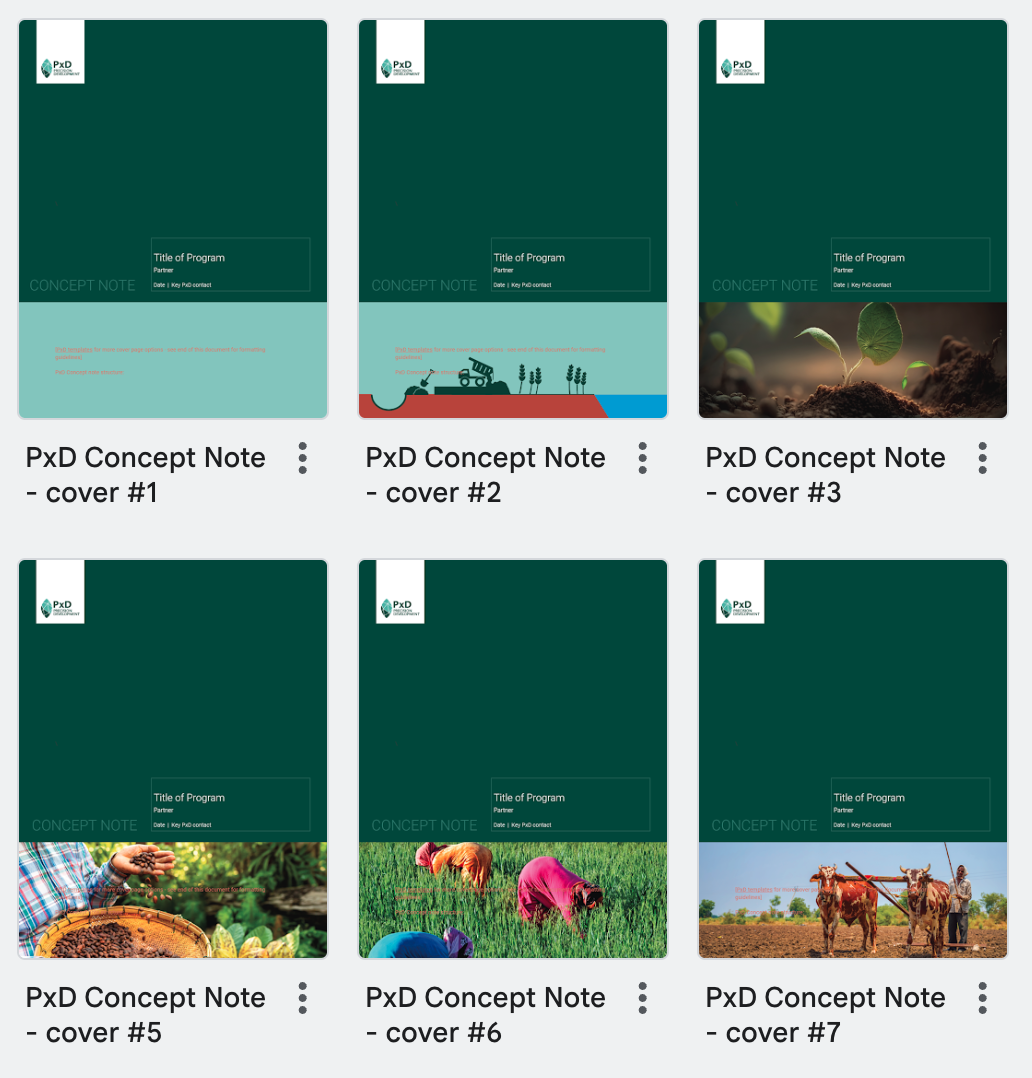Open more options for cover #6
Image resolution: width=1032 pixels, height=1078 pixels.
tap(642, 998)
